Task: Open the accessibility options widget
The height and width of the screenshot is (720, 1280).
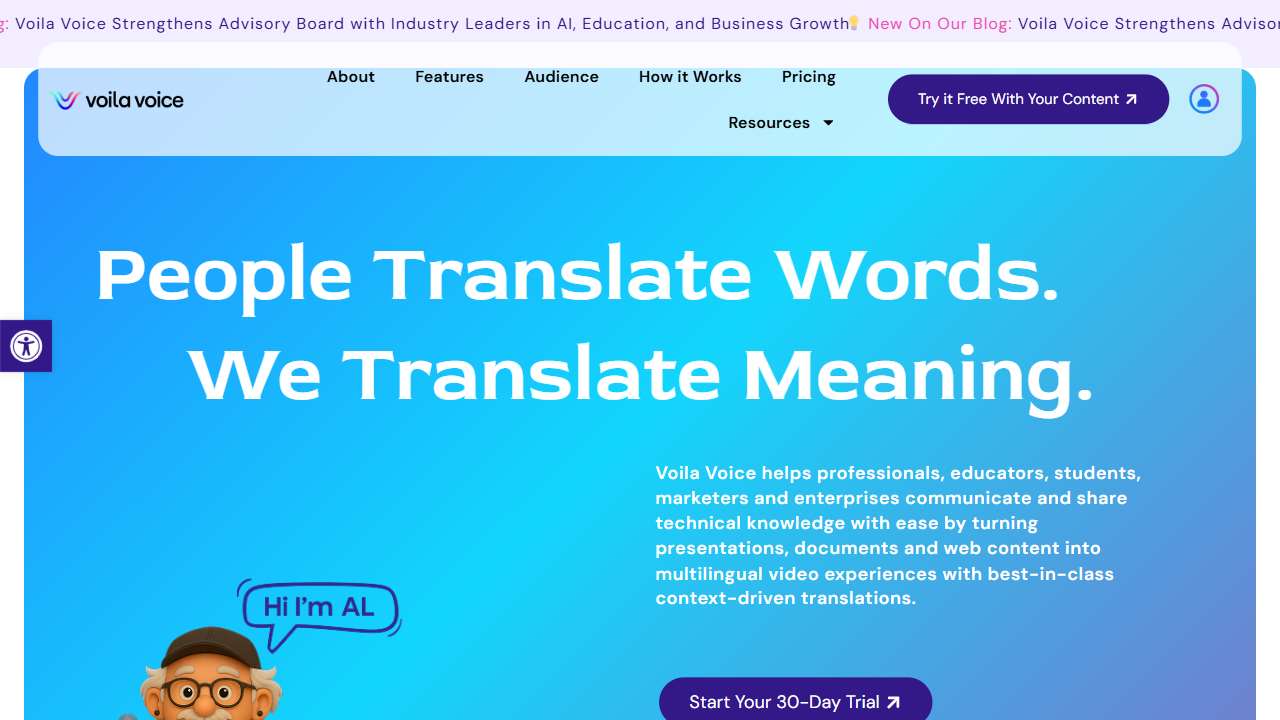Action: (x=26, y=346)
